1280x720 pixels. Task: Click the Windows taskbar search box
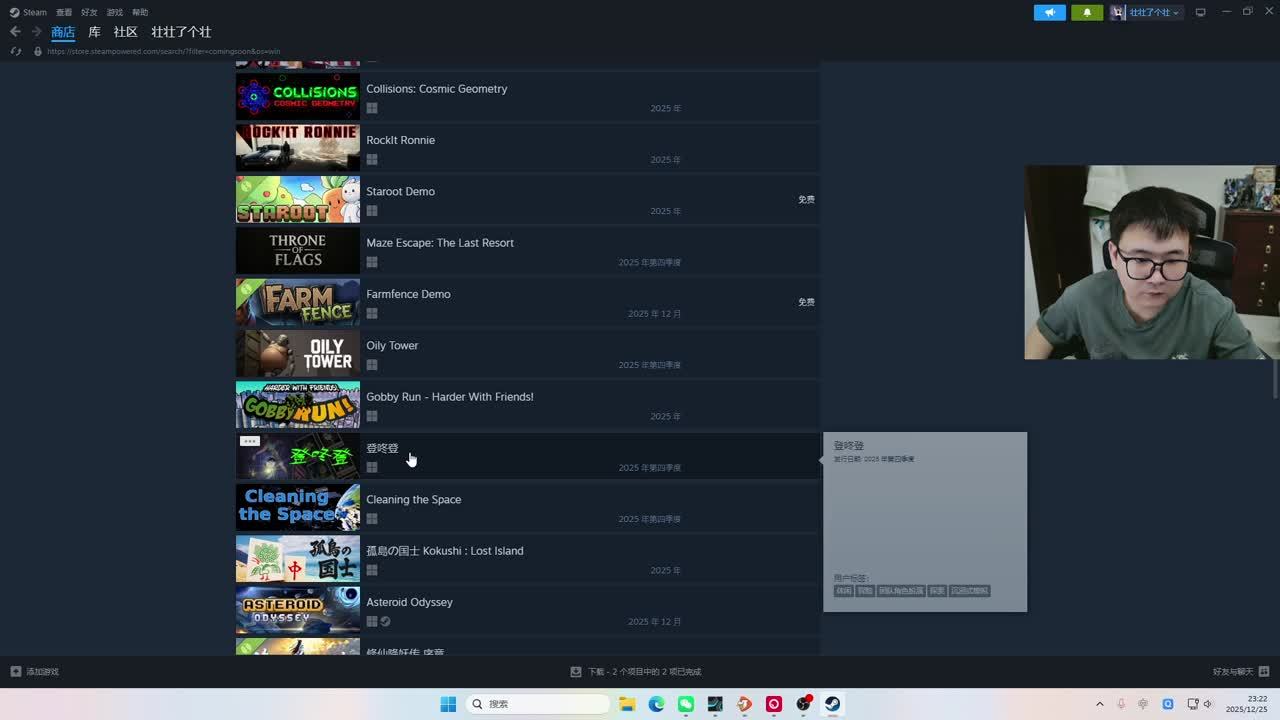coord(540,704)
